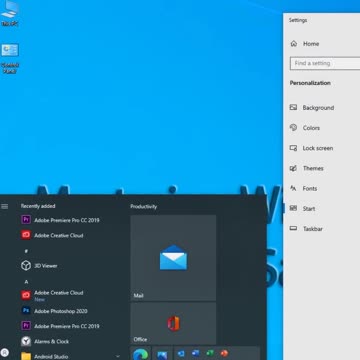Click the Find a setting search box
This screenshot has width=360, height=360.
tap(325, 63)
